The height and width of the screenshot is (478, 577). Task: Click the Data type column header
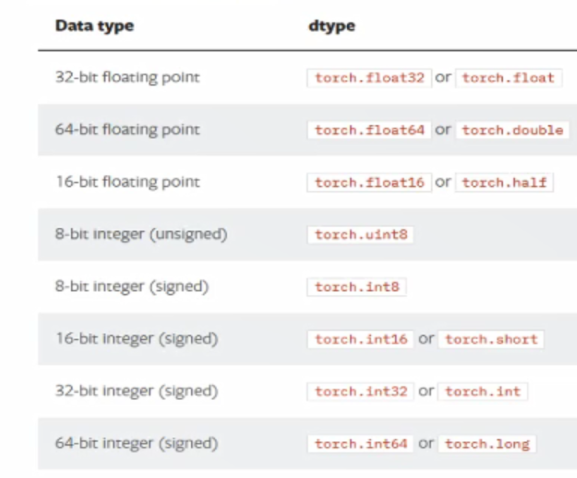pos(95,26)
